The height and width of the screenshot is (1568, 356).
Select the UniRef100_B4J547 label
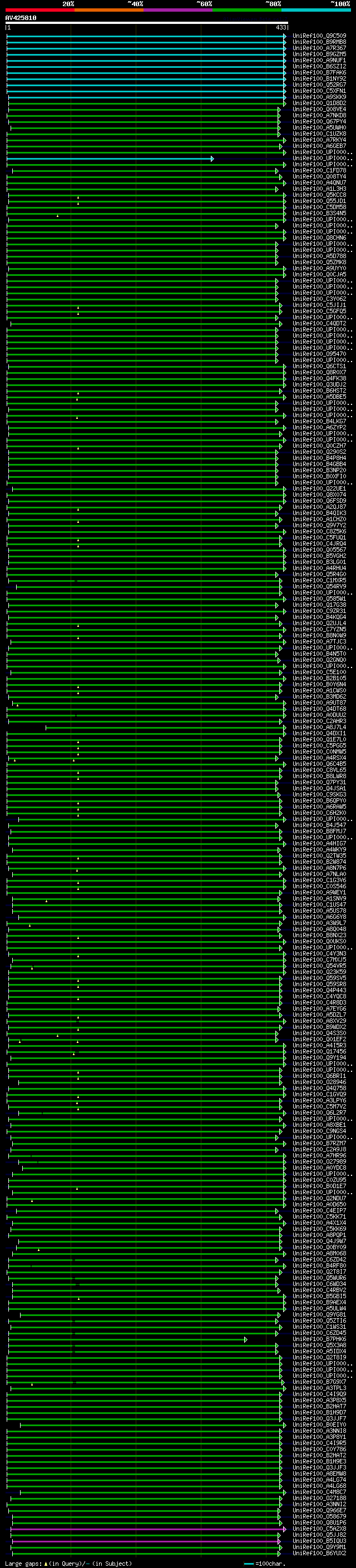pyautogui.click(x=319, y=825)
